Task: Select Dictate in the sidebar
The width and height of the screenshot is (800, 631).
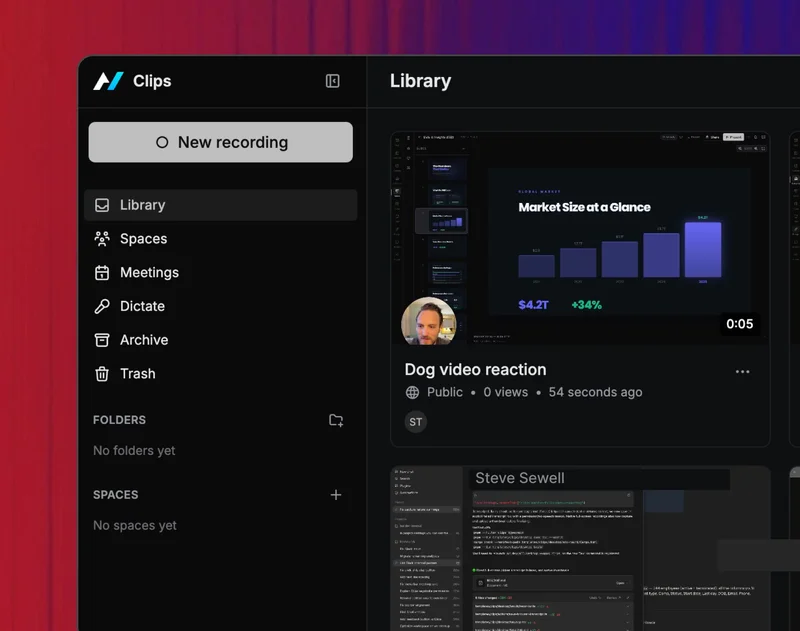Action: click(x=220, y=306)
